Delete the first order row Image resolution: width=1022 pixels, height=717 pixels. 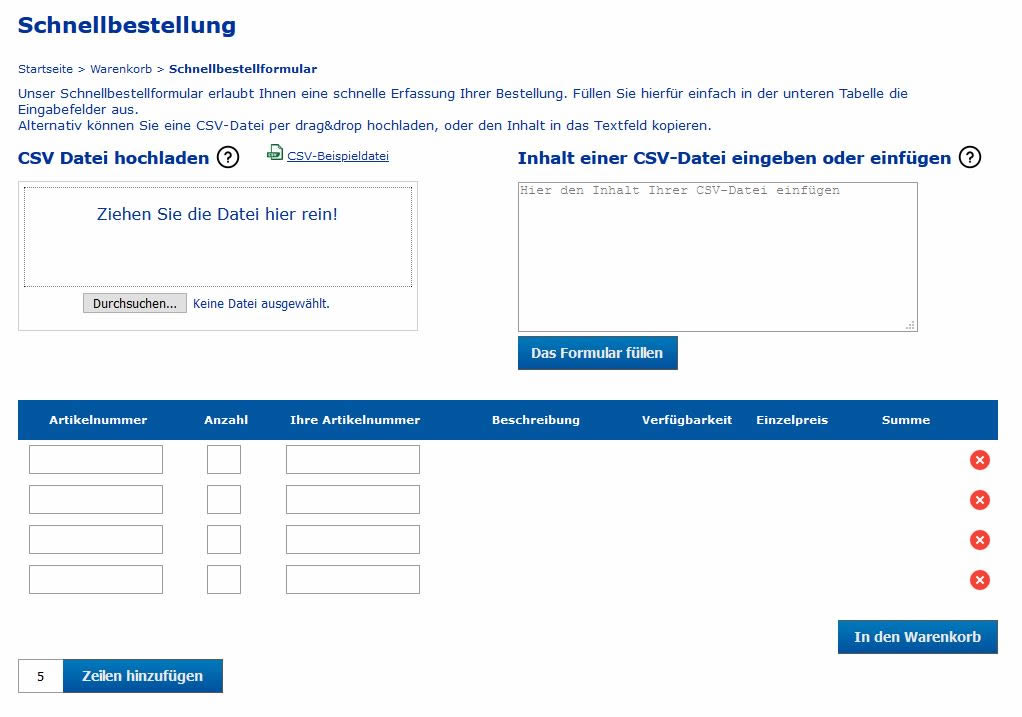tap(980, 460)
